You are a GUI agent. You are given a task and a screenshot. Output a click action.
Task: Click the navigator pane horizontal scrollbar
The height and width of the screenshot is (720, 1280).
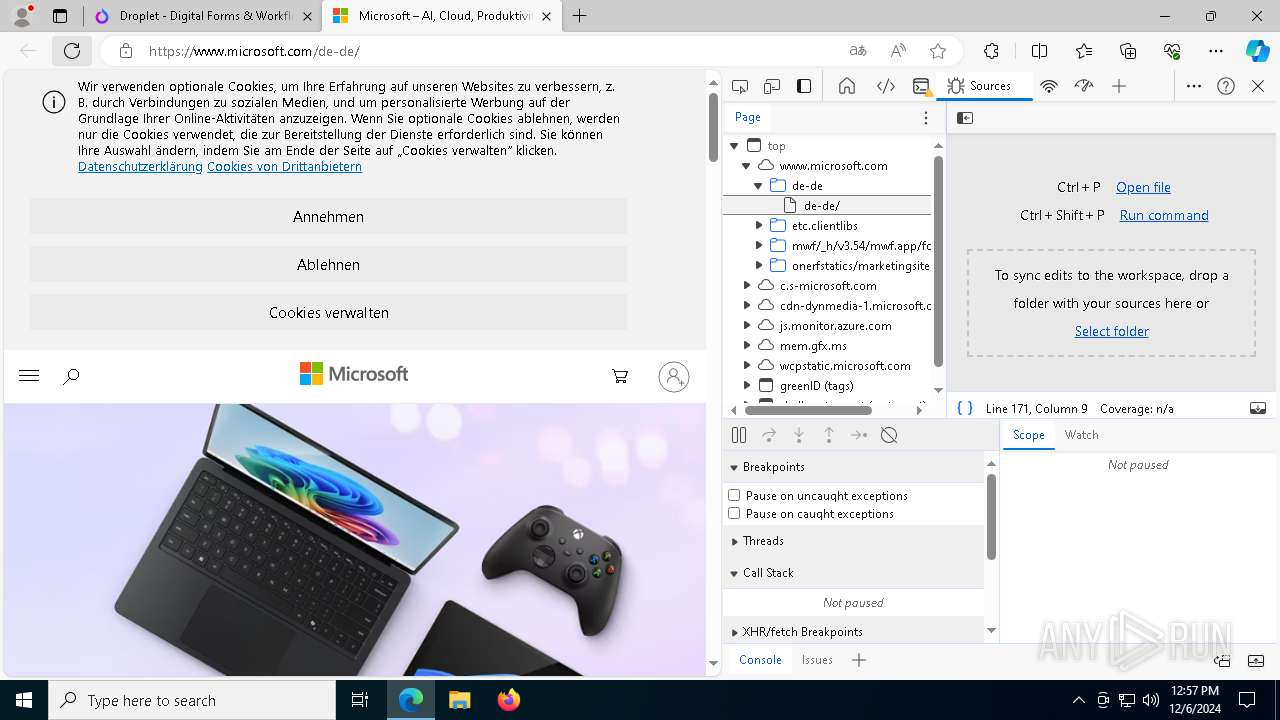tap(808, 410)
